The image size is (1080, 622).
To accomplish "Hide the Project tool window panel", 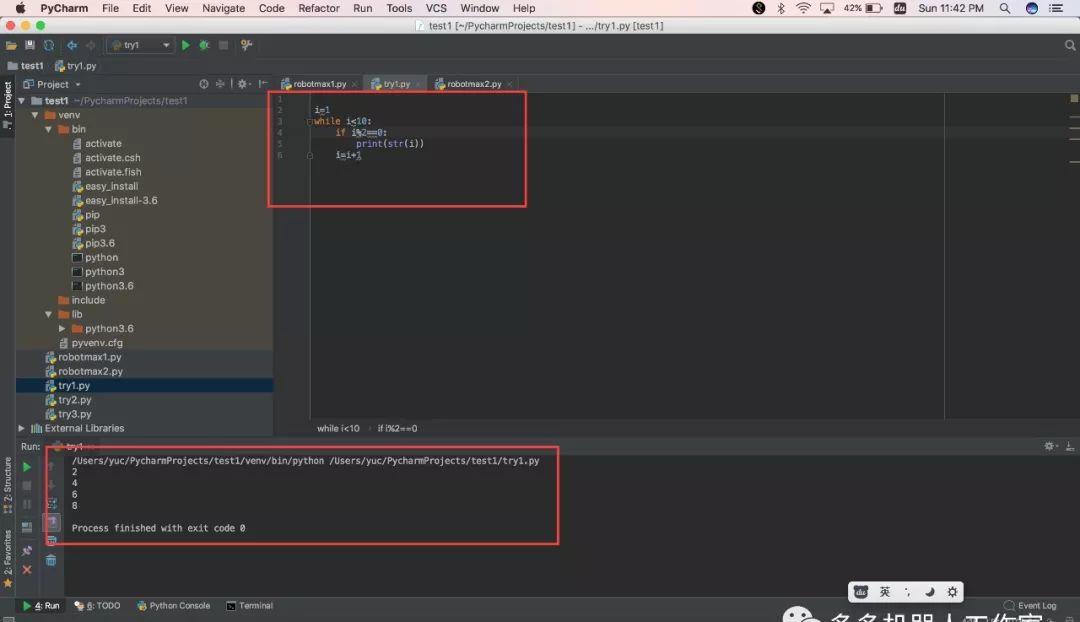I will click(262, 83).
